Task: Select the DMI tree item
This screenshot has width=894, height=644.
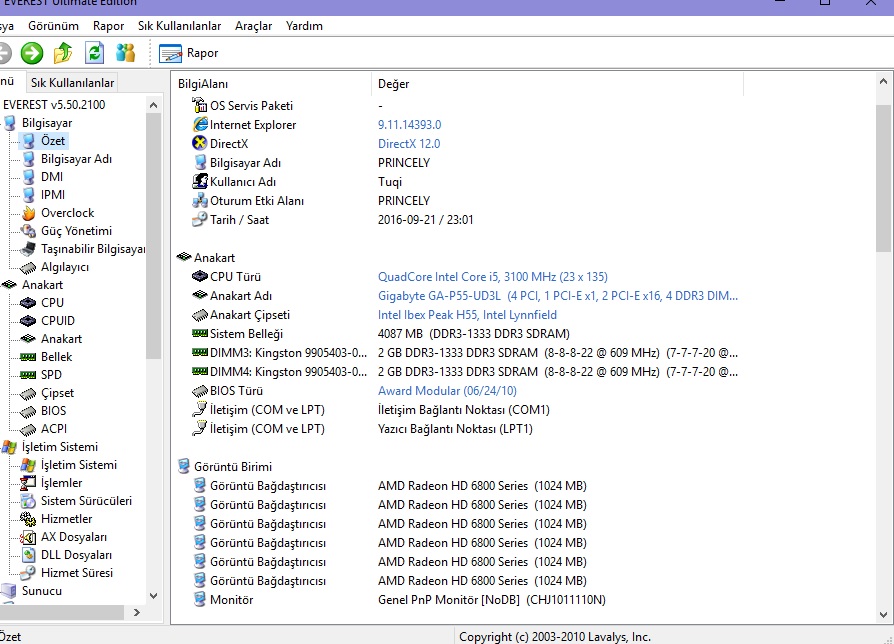Action: 52,177
